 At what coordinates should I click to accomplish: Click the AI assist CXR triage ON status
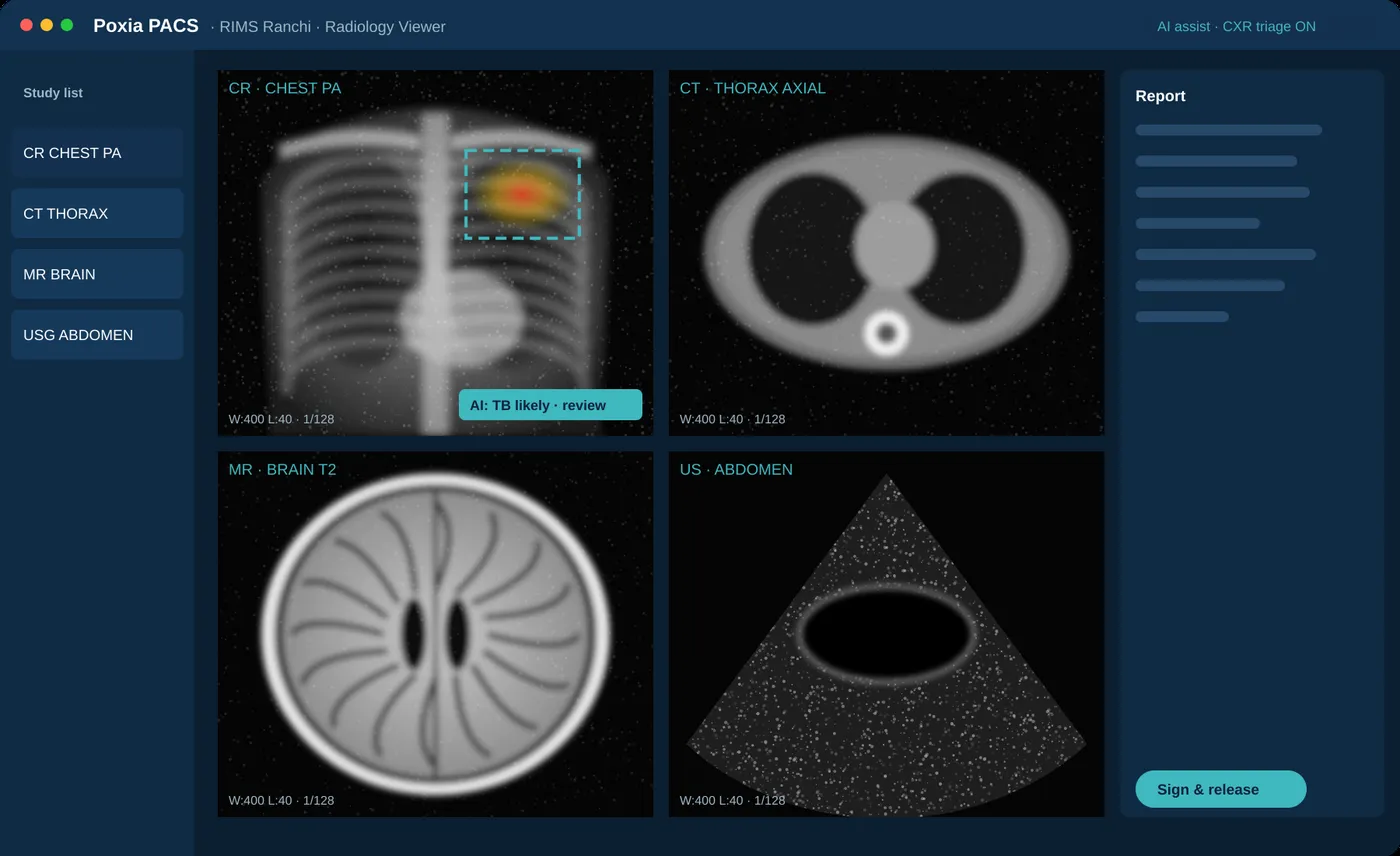tap(1236, 27)
